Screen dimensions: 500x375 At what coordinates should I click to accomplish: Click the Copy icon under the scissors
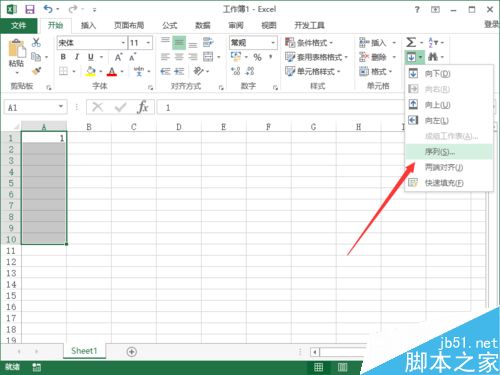36,57
